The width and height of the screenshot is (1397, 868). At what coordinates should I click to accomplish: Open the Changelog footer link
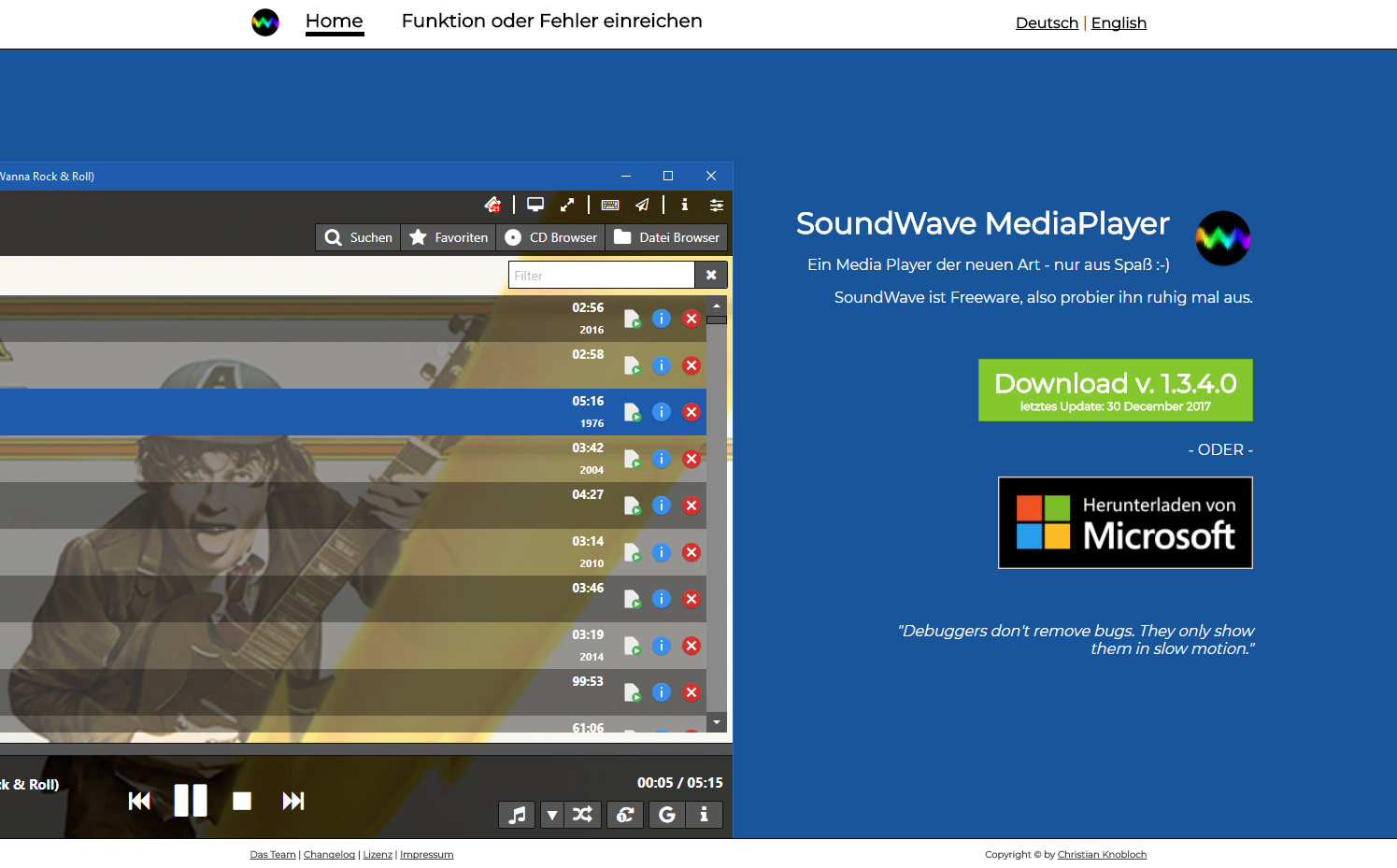(329, 855)
